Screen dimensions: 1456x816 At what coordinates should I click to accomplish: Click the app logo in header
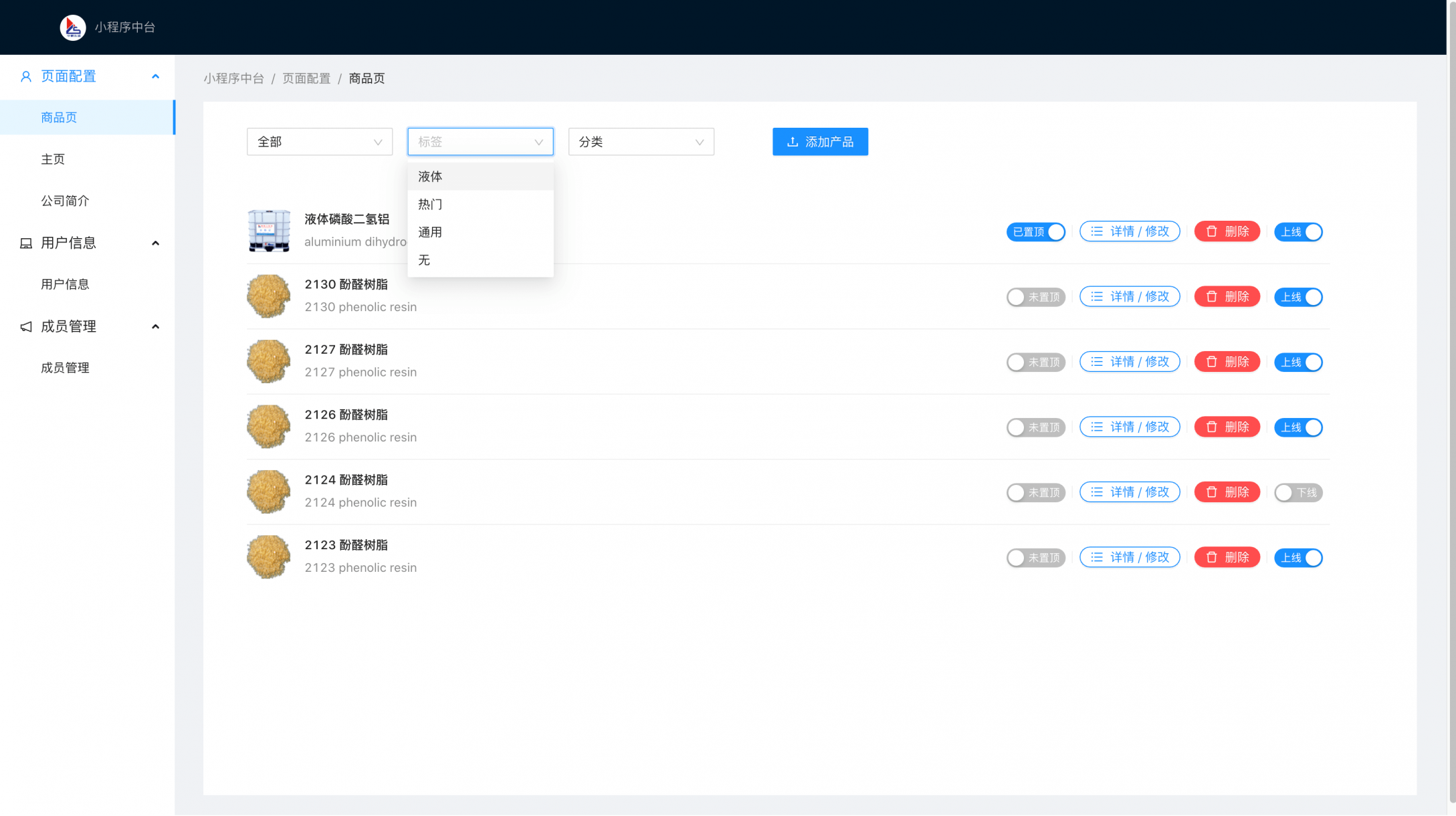tap(73, 27)
